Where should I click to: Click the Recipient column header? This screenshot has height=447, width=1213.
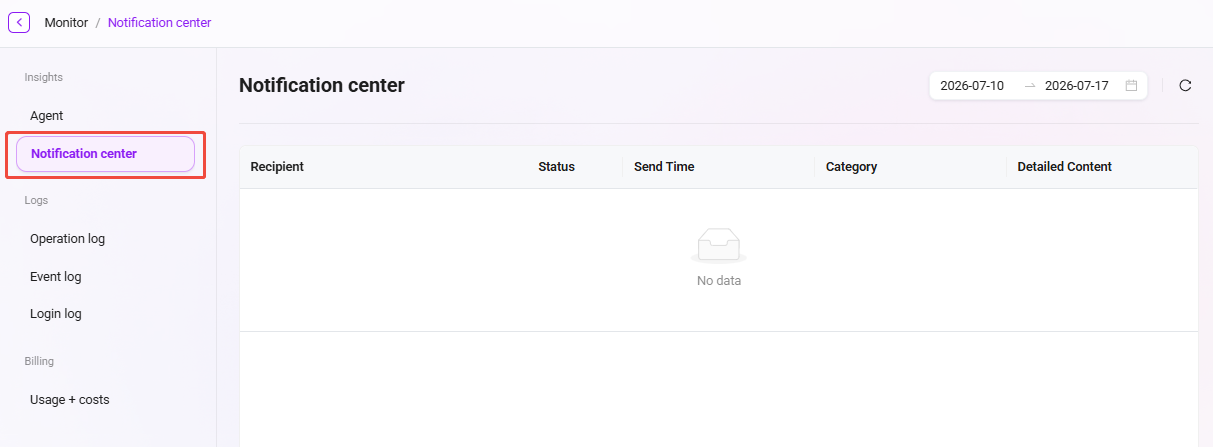[277, 167]
